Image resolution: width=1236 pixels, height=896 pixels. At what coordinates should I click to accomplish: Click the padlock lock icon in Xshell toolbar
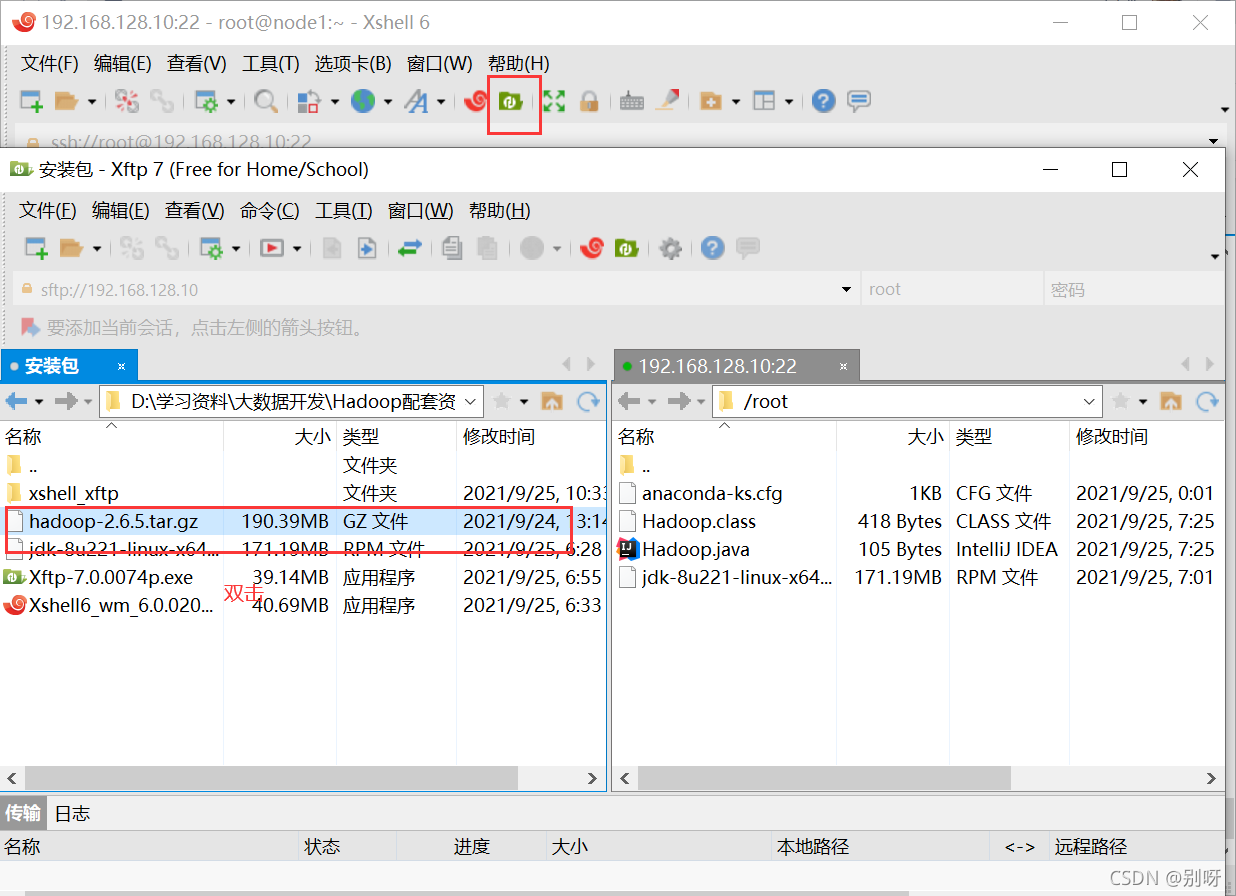[x=589, y=101]
